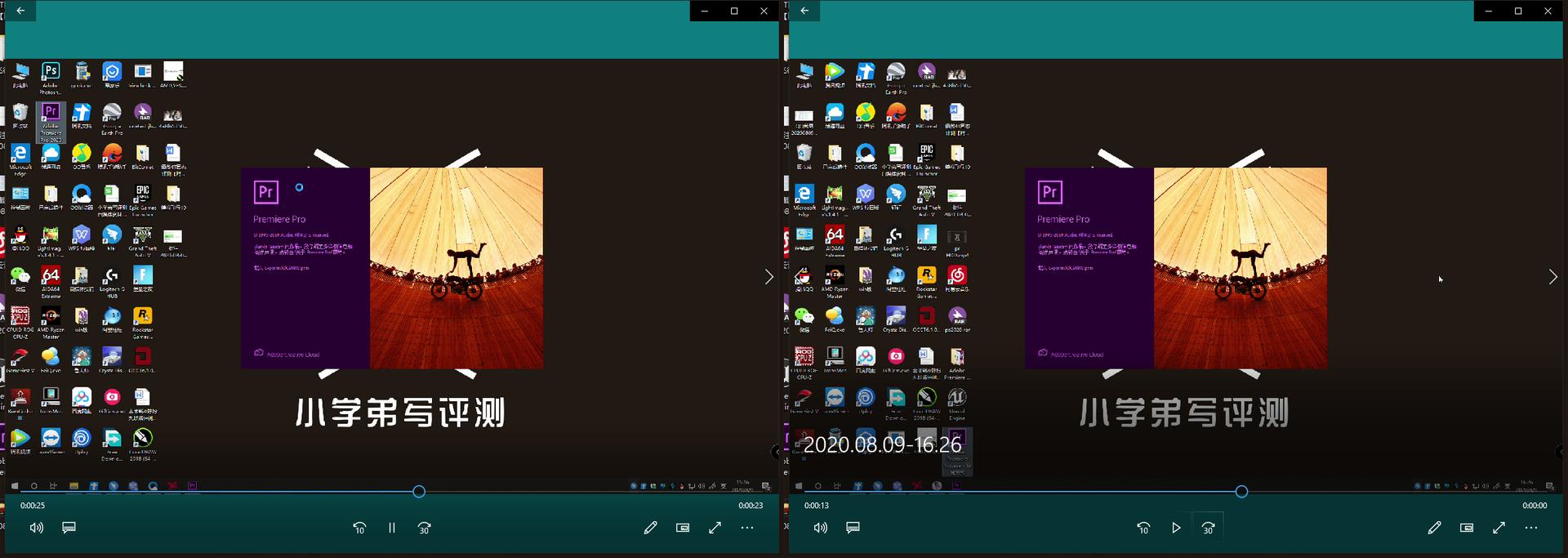Enter fullscreen in the left player
This screenshot has height=558, width=1568.
point(715,528)
